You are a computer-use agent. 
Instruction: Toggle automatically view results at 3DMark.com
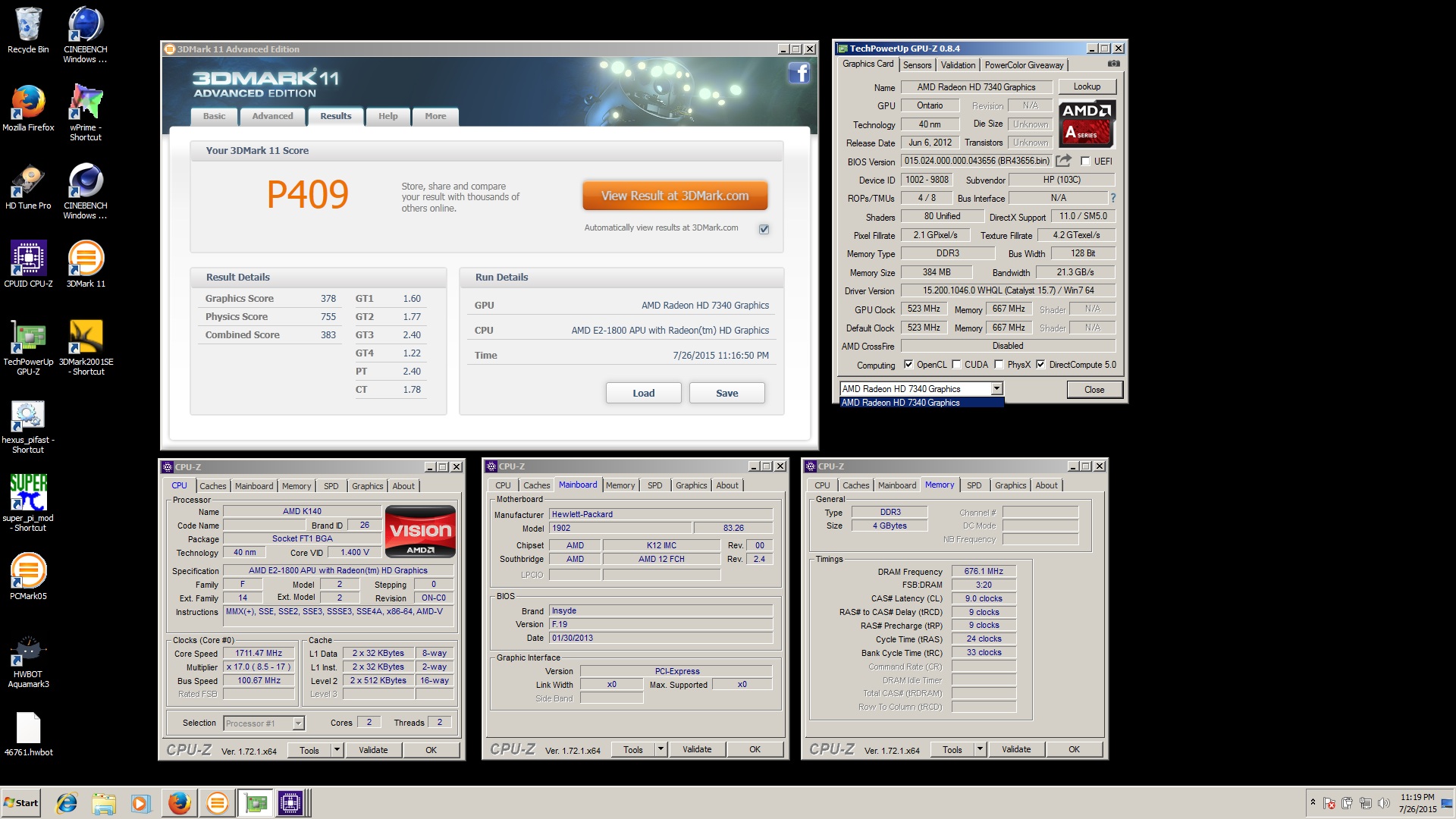coord(764,229)
